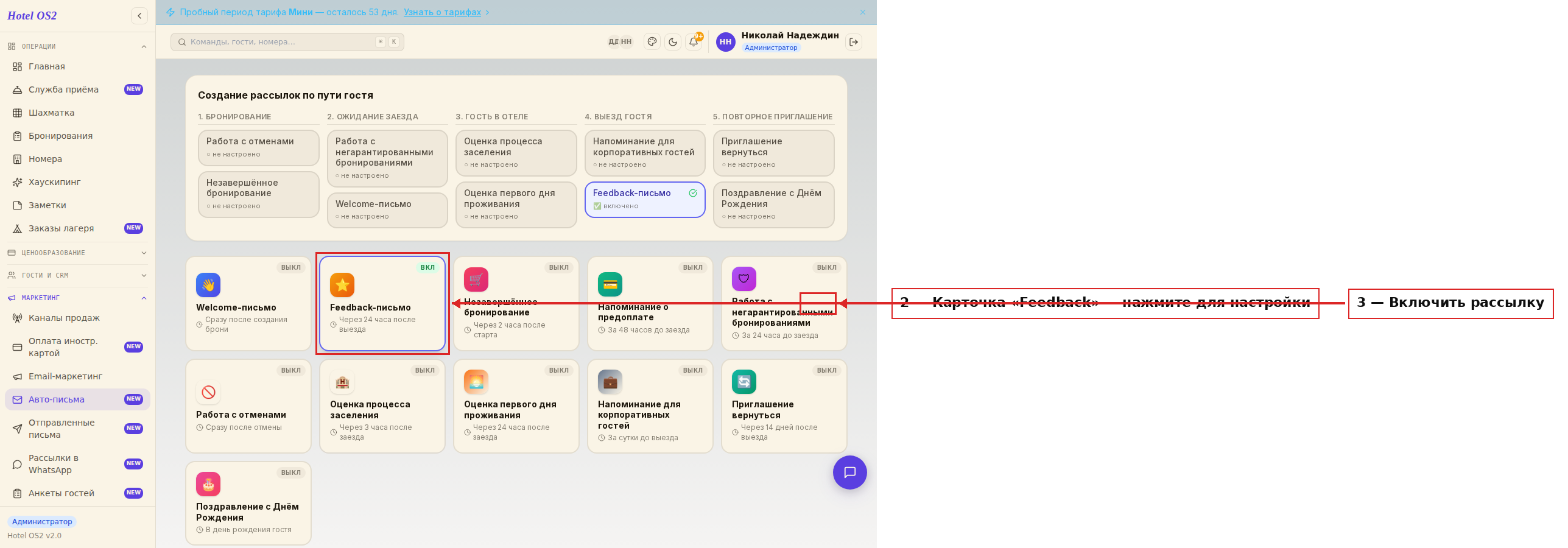Open Главная in the sidebar

77,66
